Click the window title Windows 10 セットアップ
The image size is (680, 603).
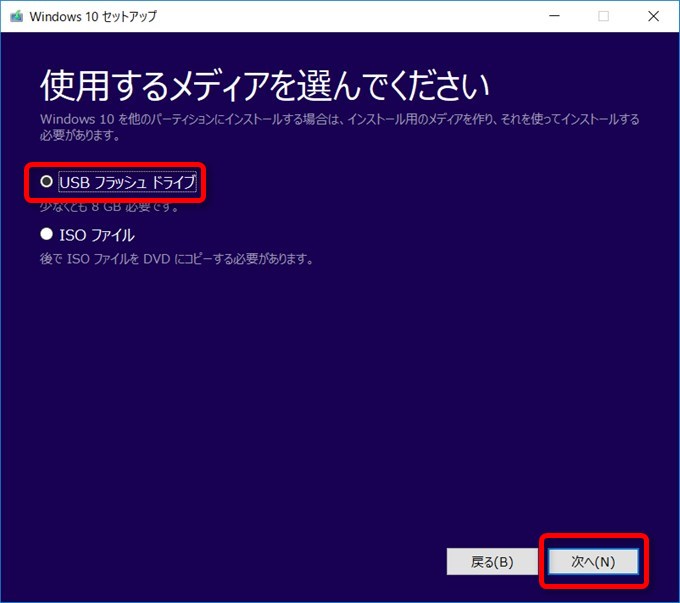pyautogui.click(x=93, y=16)
